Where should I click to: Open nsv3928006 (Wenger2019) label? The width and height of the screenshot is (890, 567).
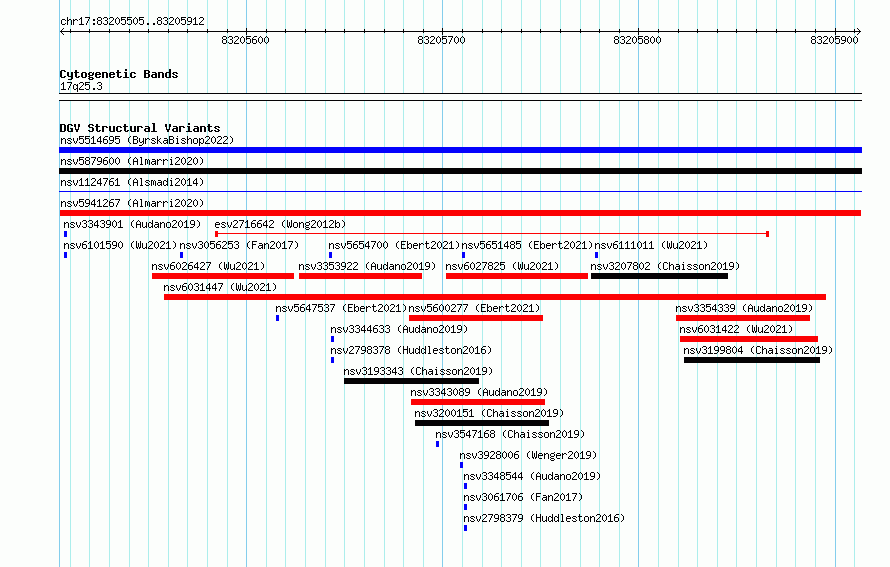point(528,455)
